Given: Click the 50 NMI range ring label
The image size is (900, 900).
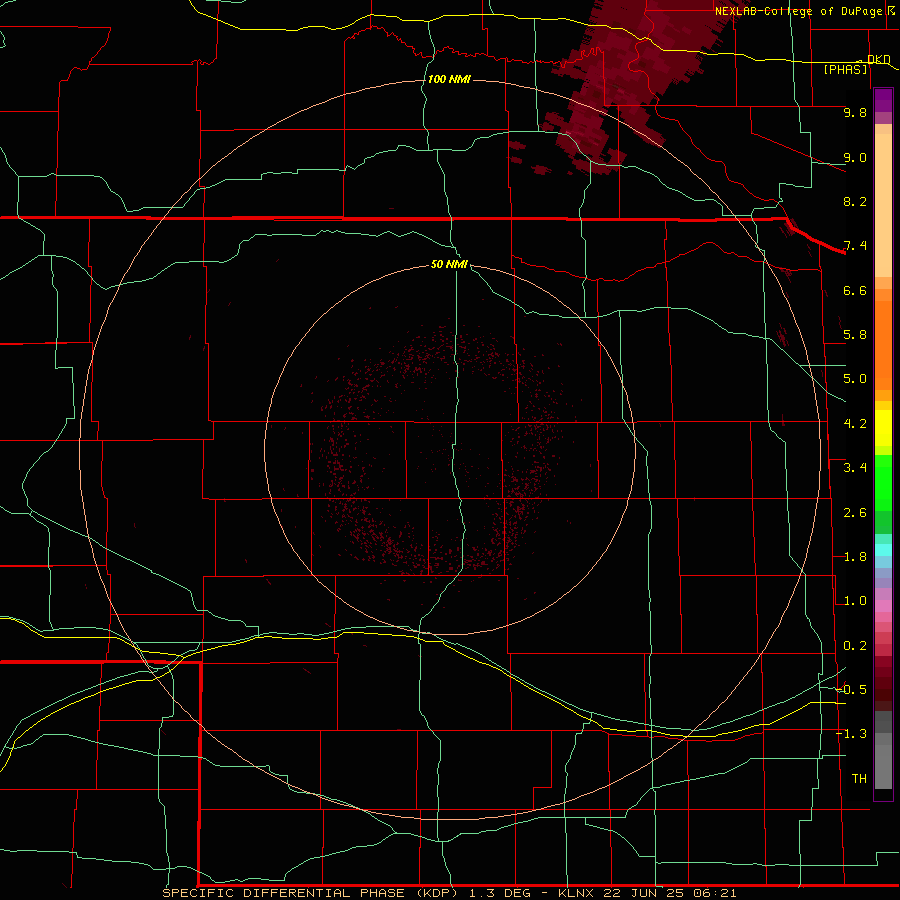Looking at the screenshot, I should click(449, 265).
